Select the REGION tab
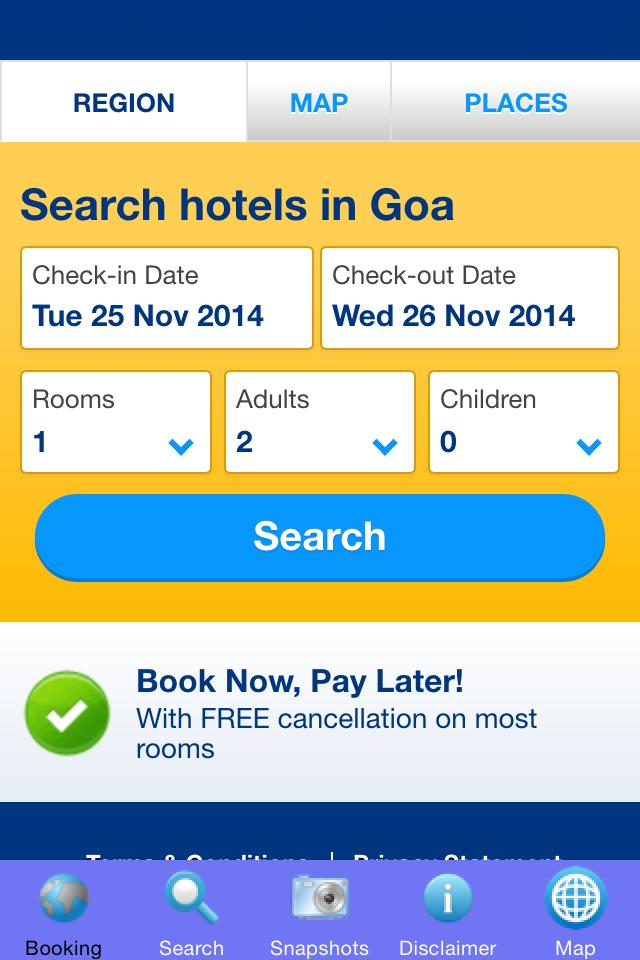640x960 pixels. tap(122, 102)
